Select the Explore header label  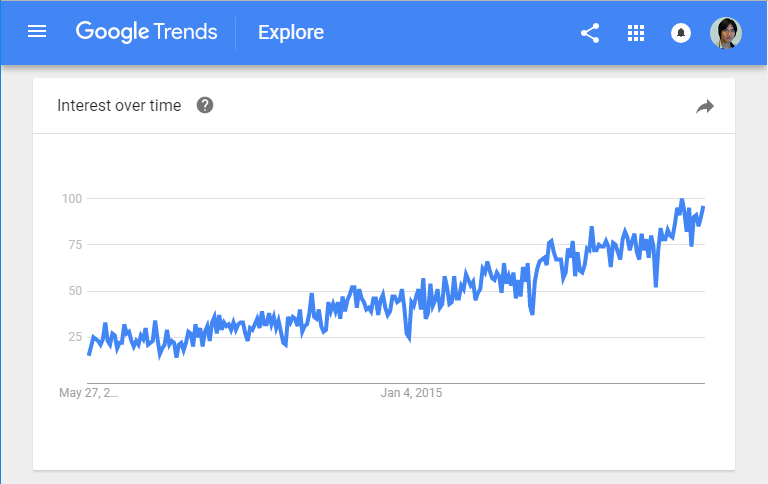pyautogui.click(x=291, y=32)
